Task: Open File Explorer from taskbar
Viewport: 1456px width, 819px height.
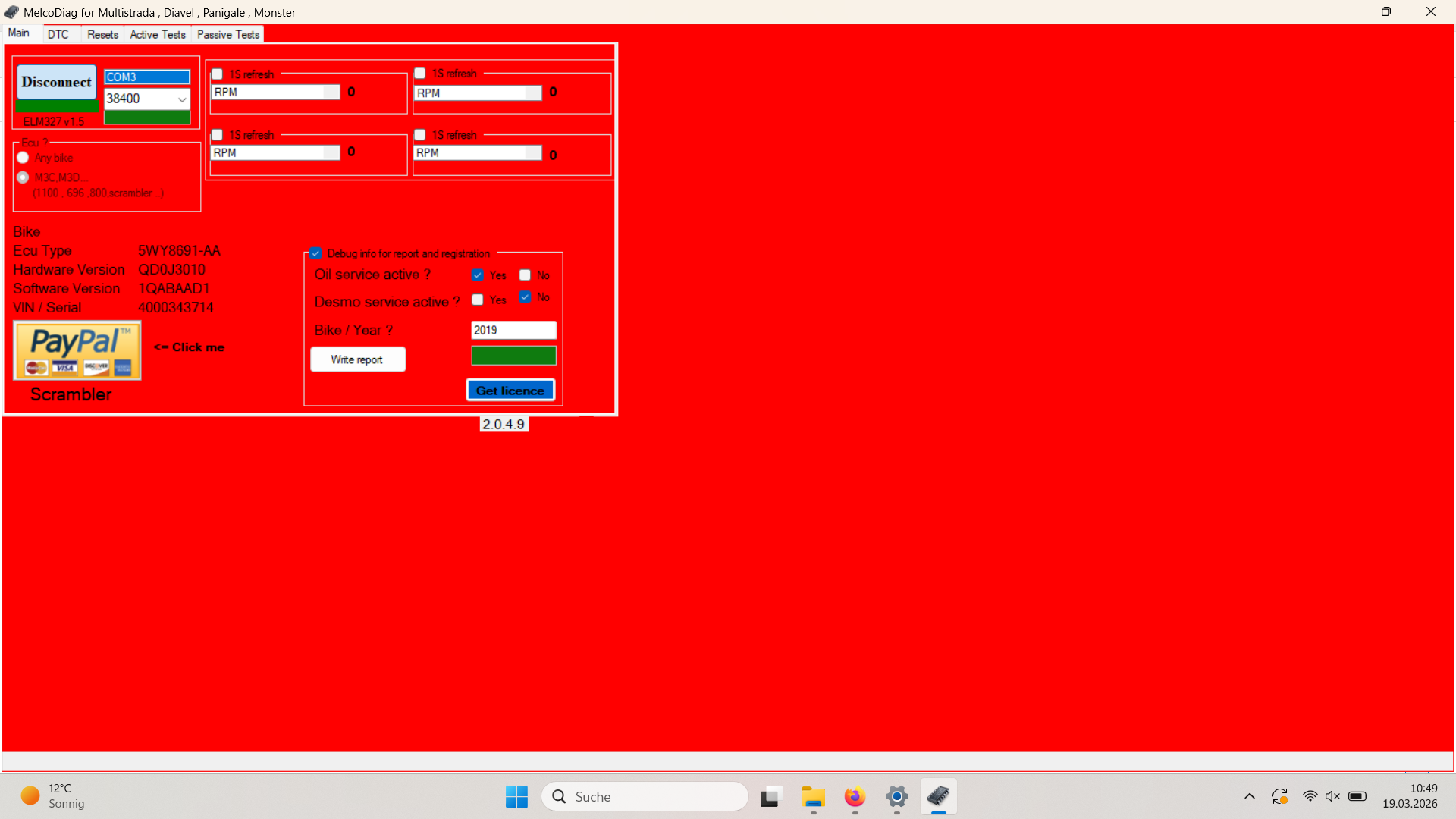Action: pos(814,797)
